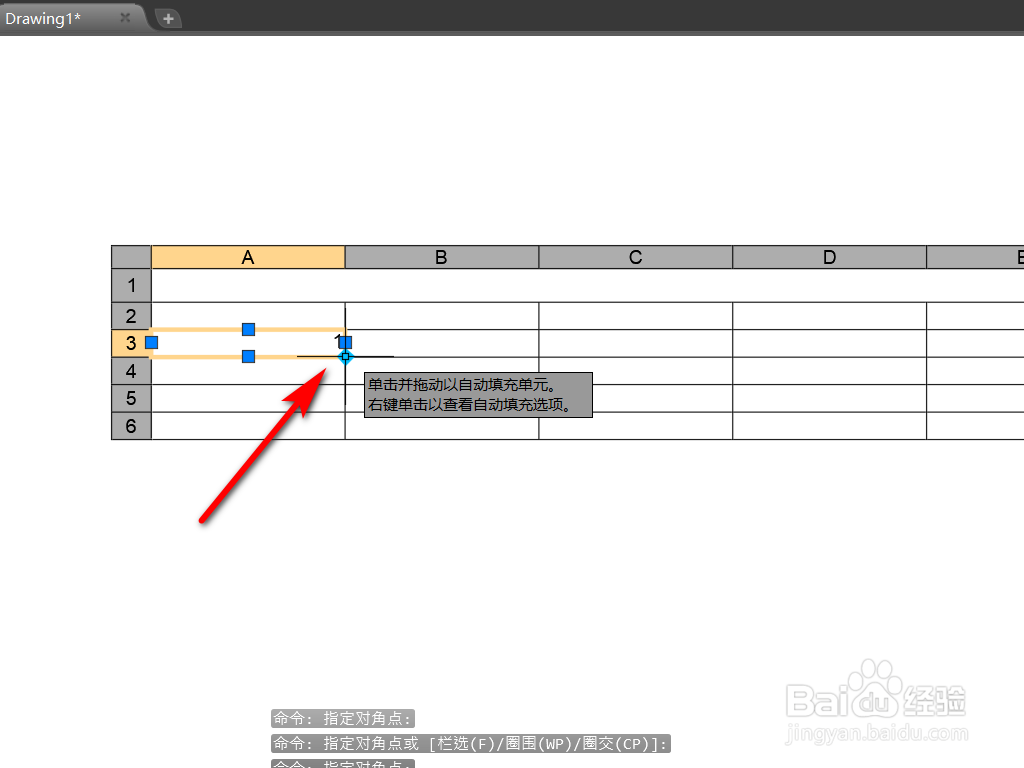Select row 5 header
1024x768 pixels.
coord(131,398)
